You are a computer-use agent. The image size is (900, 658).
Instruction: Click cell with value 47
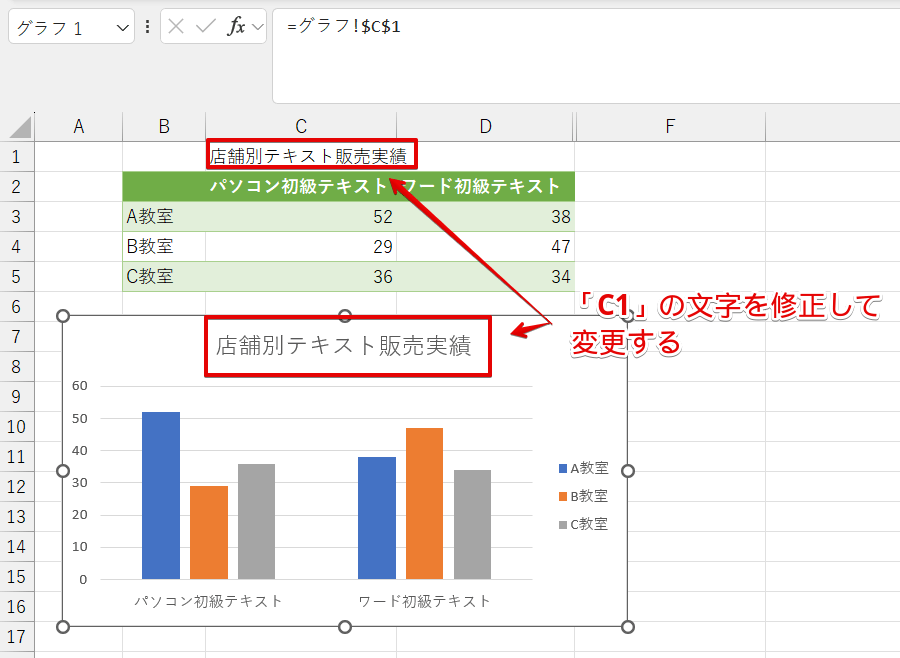[486, 246]
